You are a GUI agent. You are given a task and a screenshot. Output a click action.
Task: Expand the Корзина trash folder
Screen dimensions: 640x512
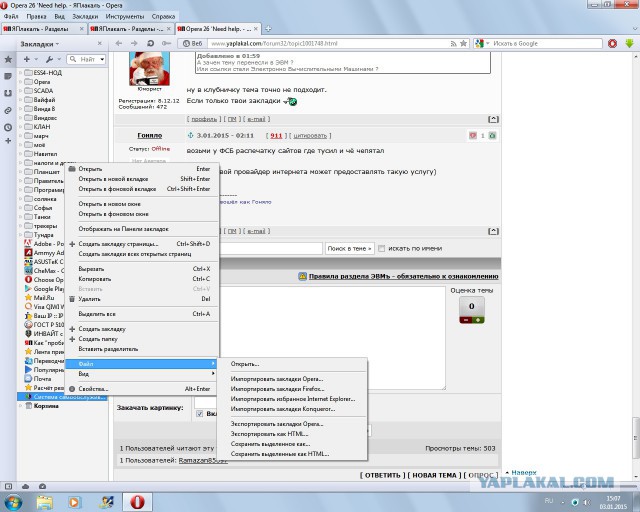(x=20, y=406)
